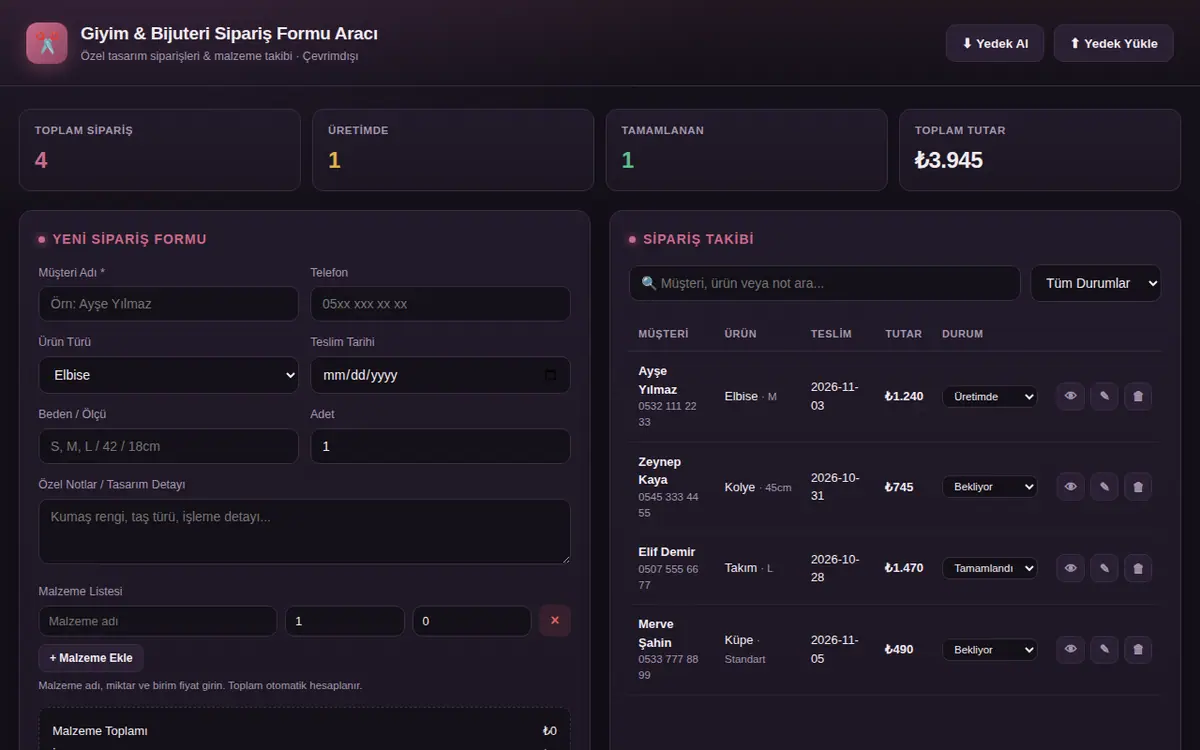
Task: Focus the Müşteri Adı input field
Action: coord(169,304)
